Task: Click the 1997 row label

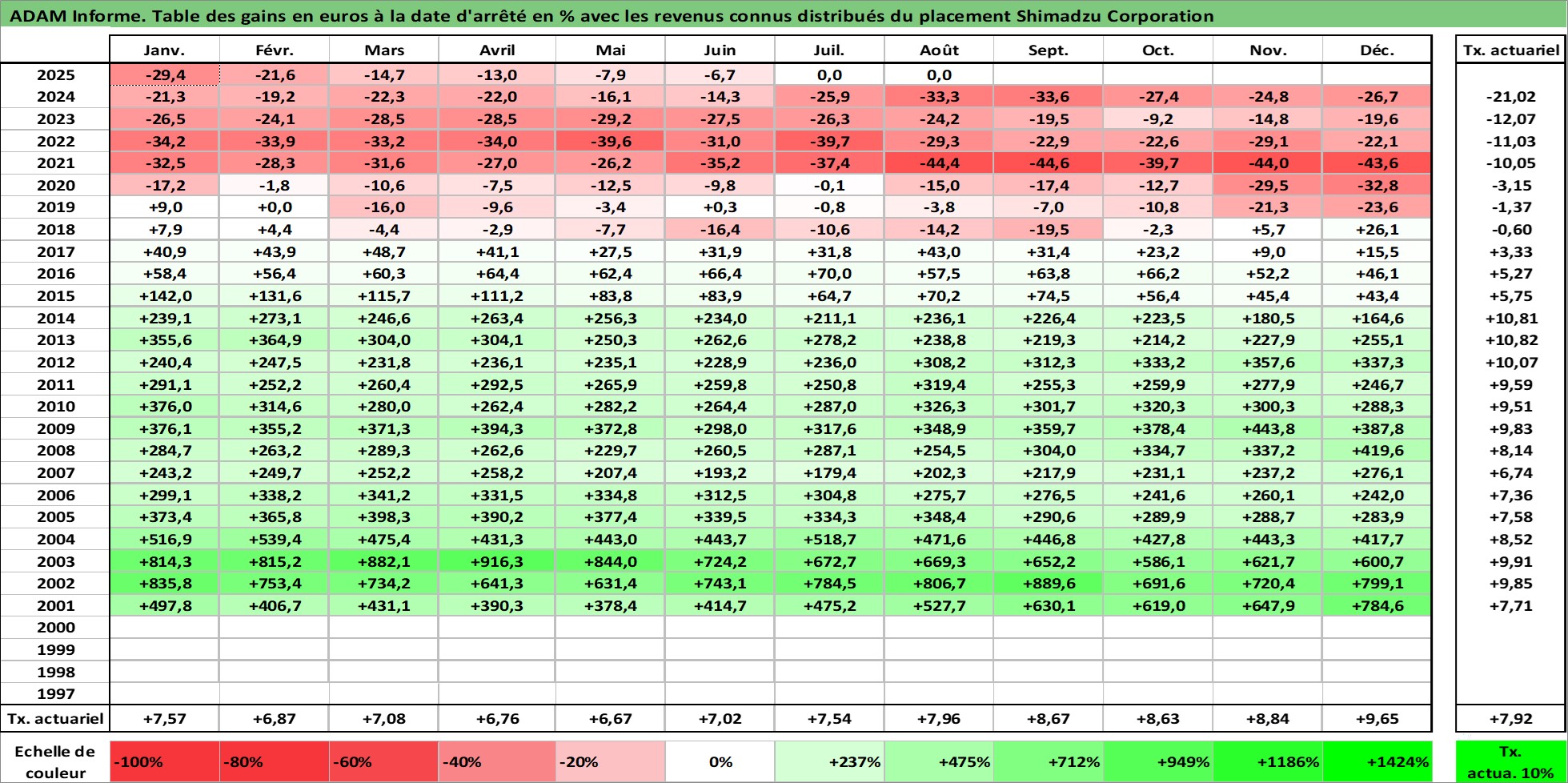Action: coord(55,694)
